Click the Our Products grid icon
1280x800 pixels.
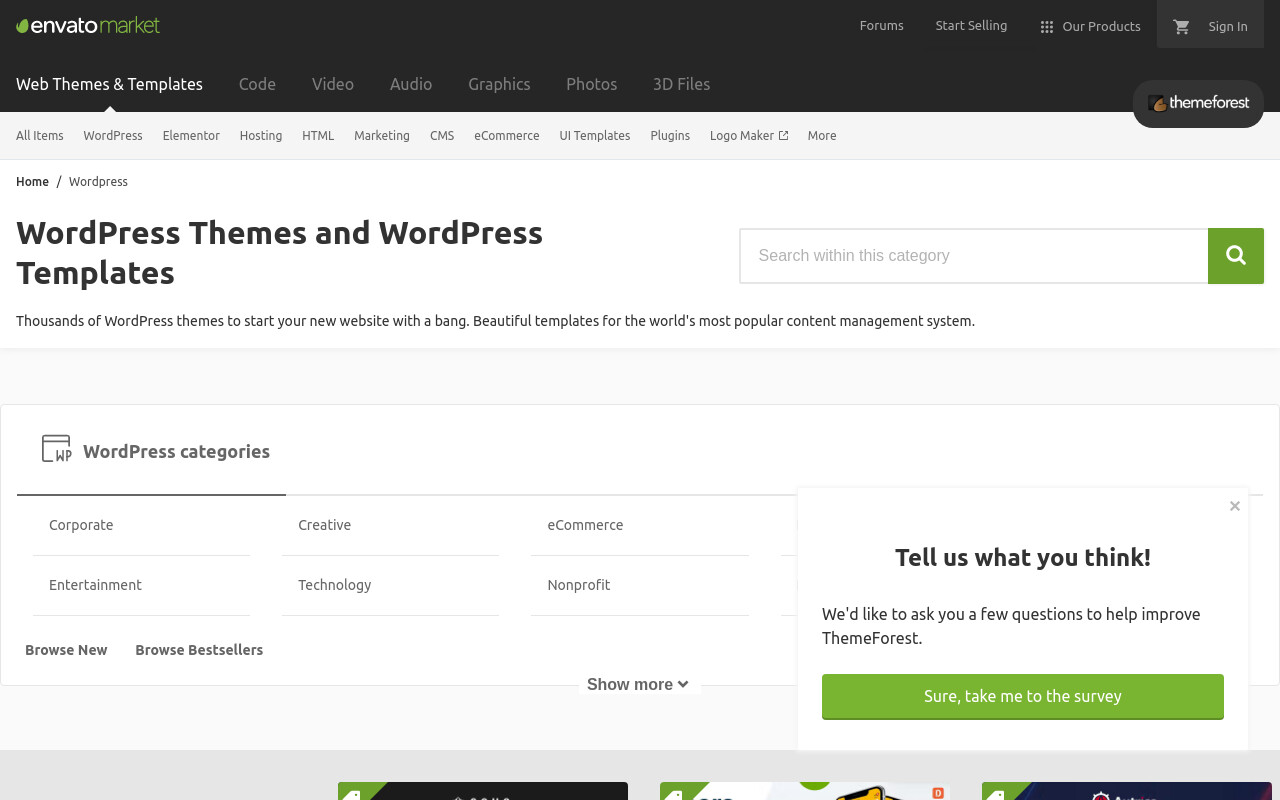tap(1047, 27)
